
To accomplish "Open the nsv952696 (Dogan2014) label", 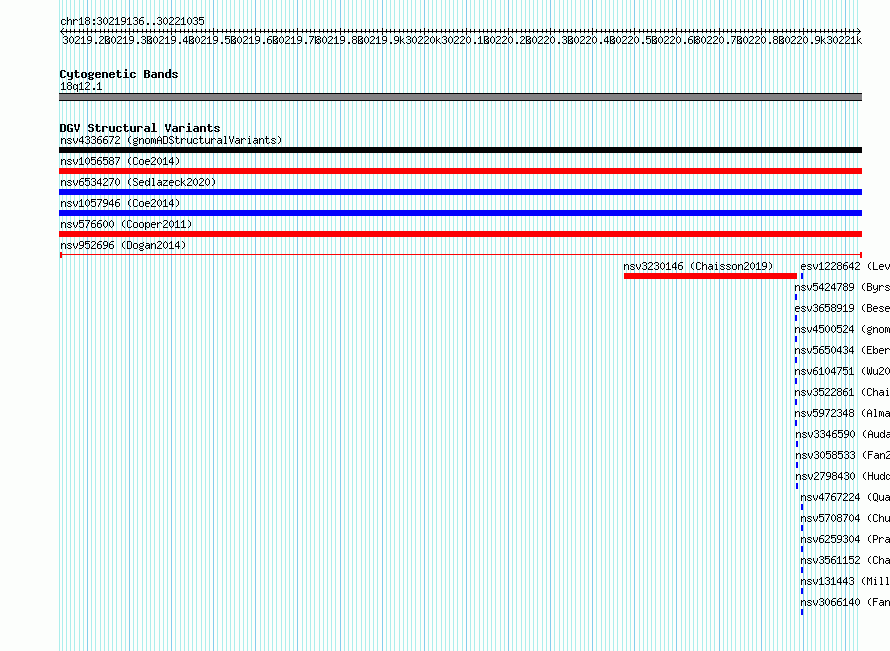I will coord(123,245).
